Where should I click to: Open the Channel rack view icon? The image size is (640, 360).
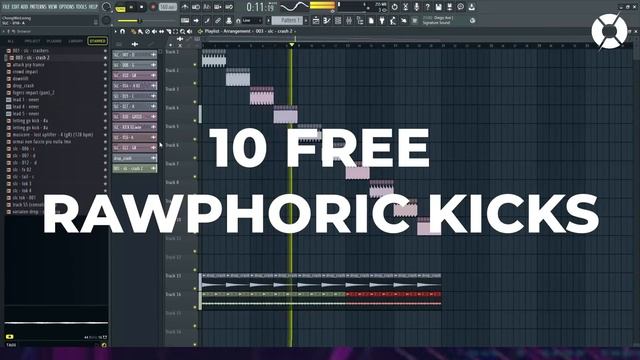(x=338, y=20)
